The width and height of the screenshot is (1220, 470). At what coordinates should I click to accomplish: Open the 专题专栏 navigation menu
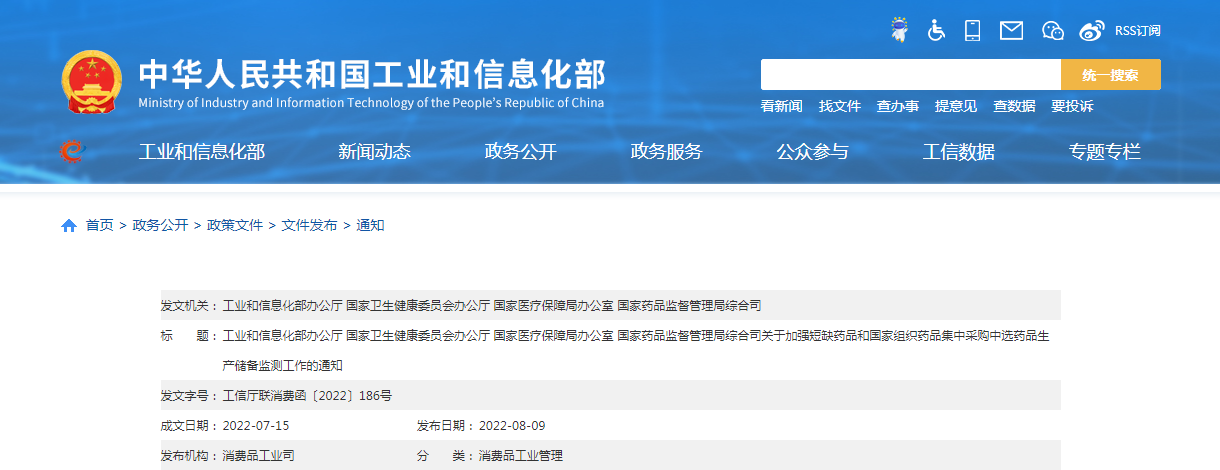(x=1104, y=152)
